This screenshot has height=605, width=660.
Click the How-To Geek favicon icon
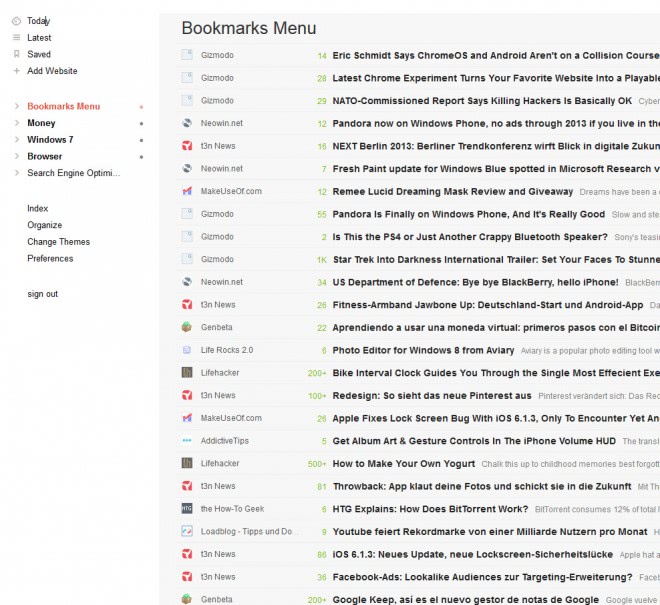[x=187, y=508]
